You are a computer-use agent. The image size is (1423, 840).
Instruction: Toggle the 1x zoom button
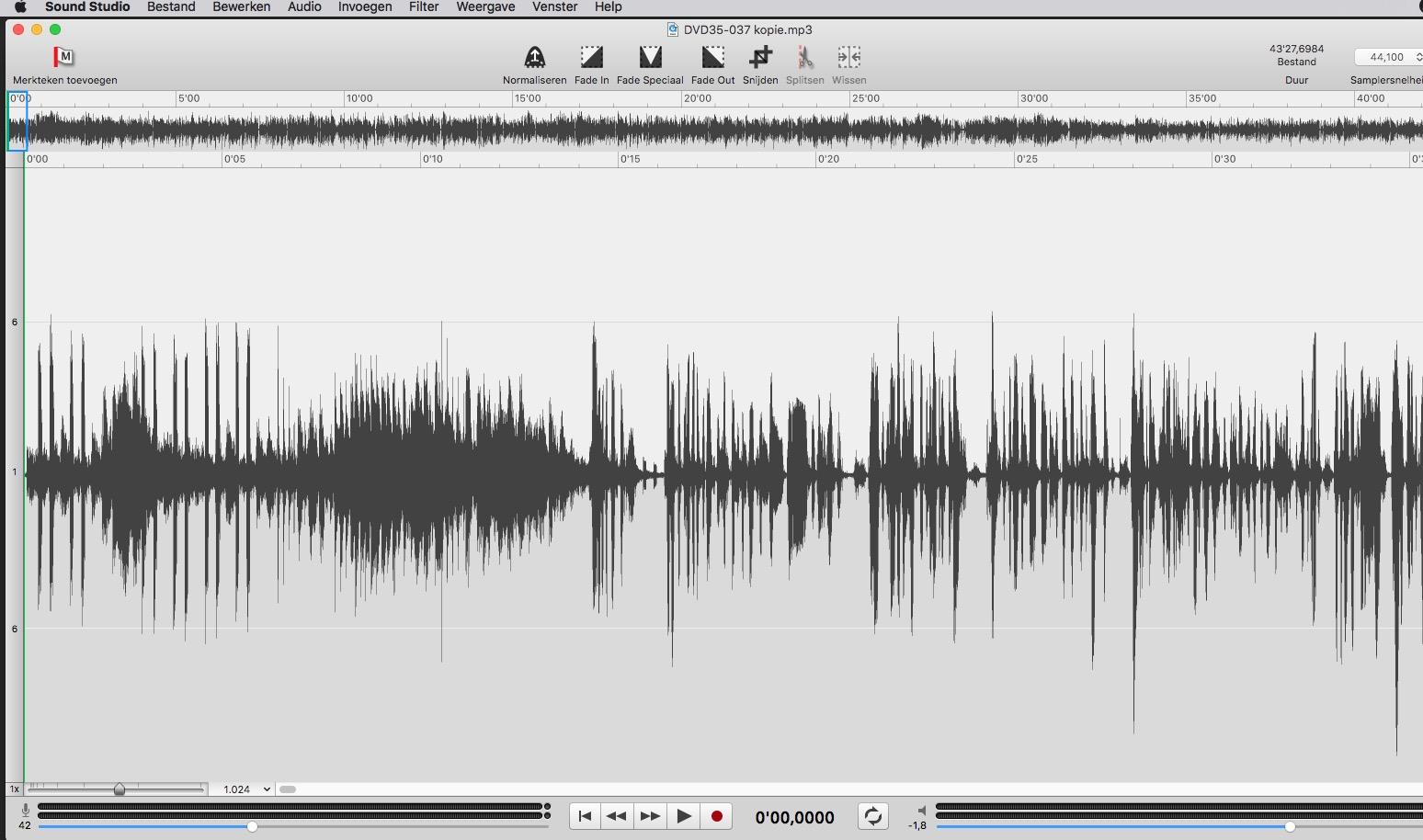click(x=15, y=789)
